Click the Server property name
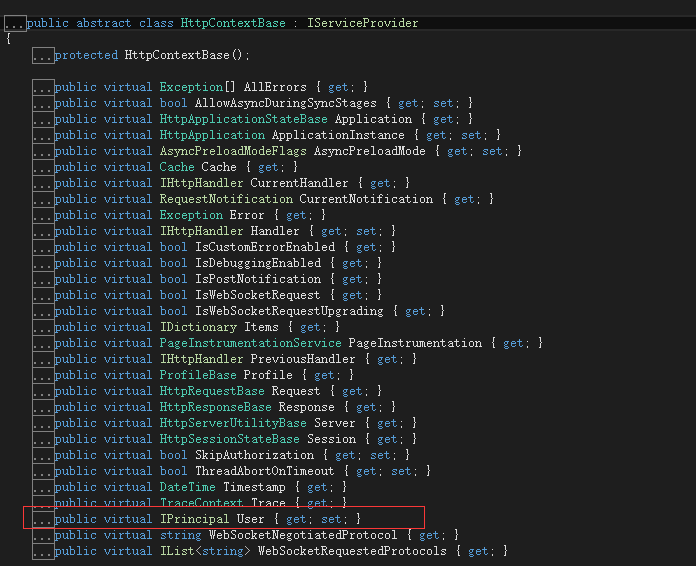The width and height of the screenshot is (696, 566). coord(335,423)
